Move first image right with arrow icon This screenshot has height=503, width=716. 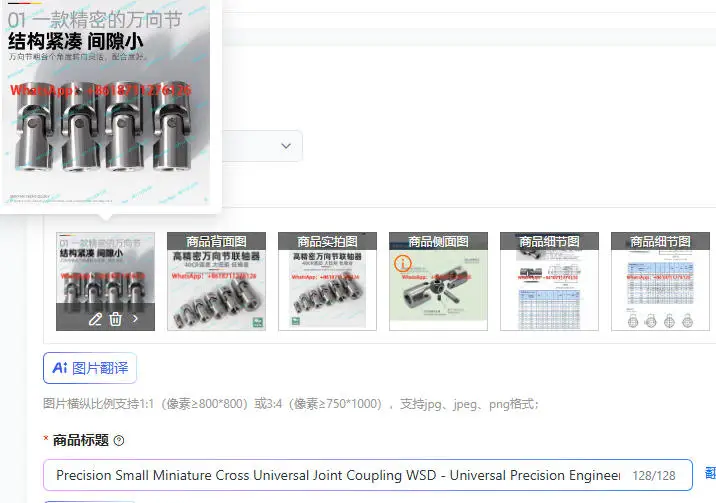point(135,319)
